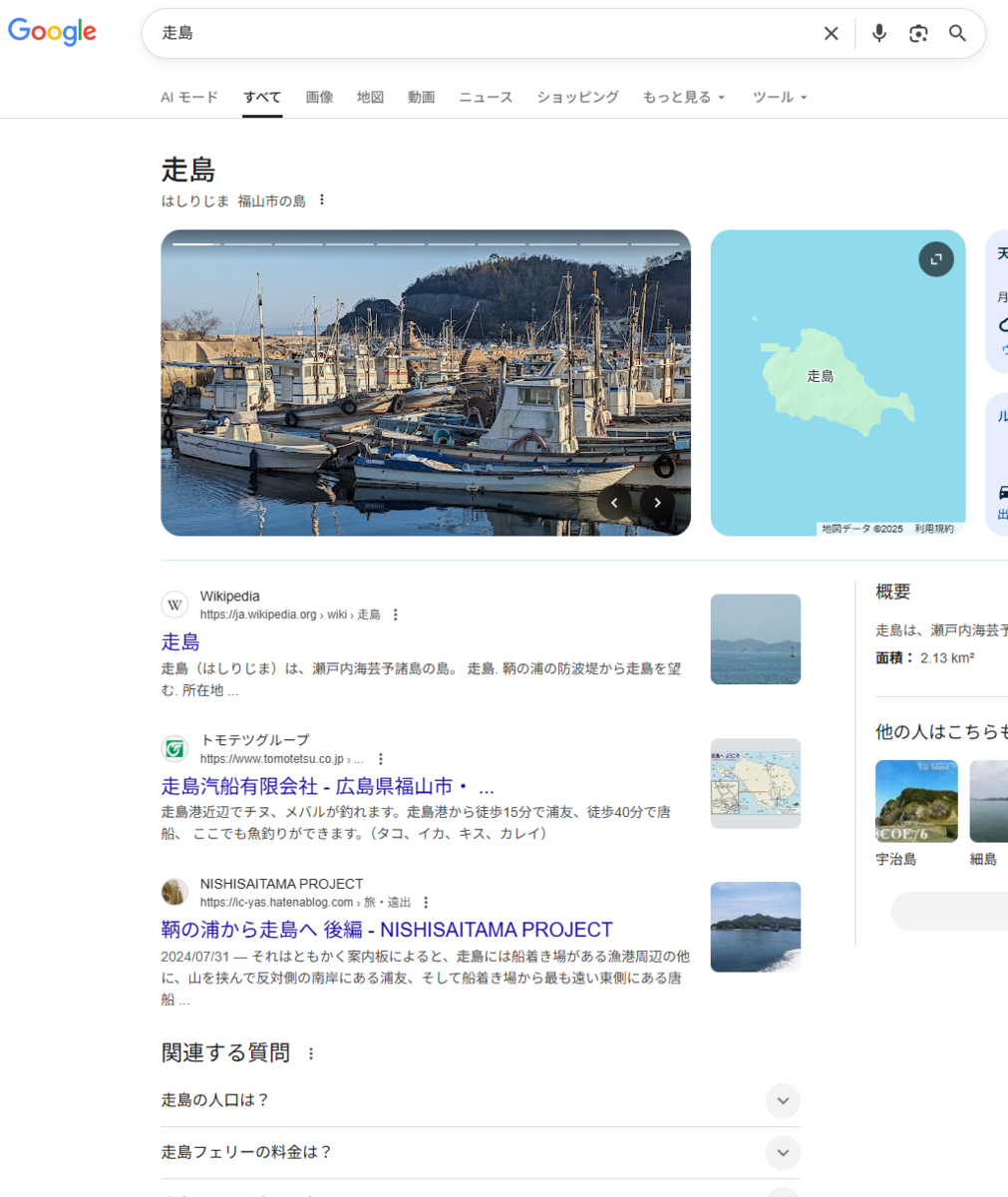The height and width of the screenshot is (1197, 1008).
Task: Switch to the 画像 tab
Action: pos(319,97)
